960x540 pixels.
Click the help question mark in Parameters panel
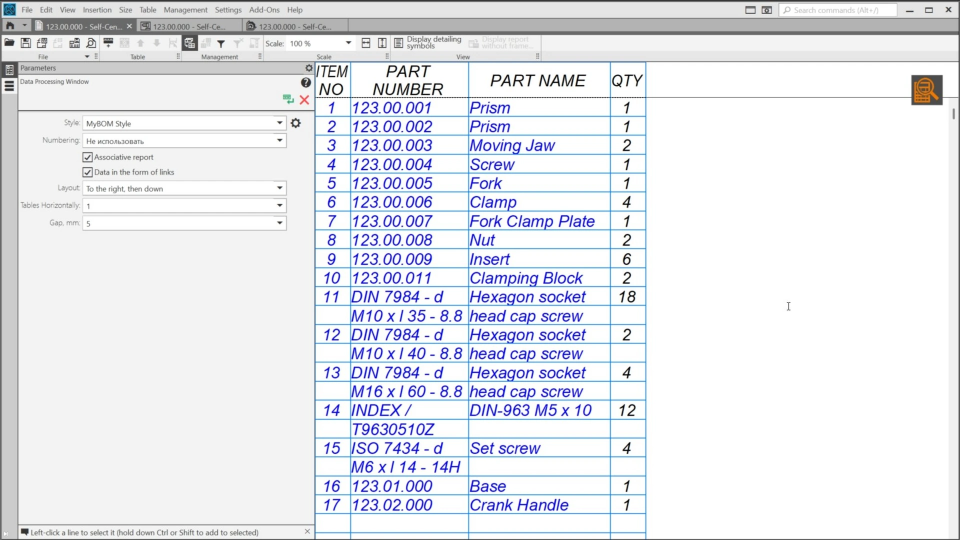click(x=306, y=83)
